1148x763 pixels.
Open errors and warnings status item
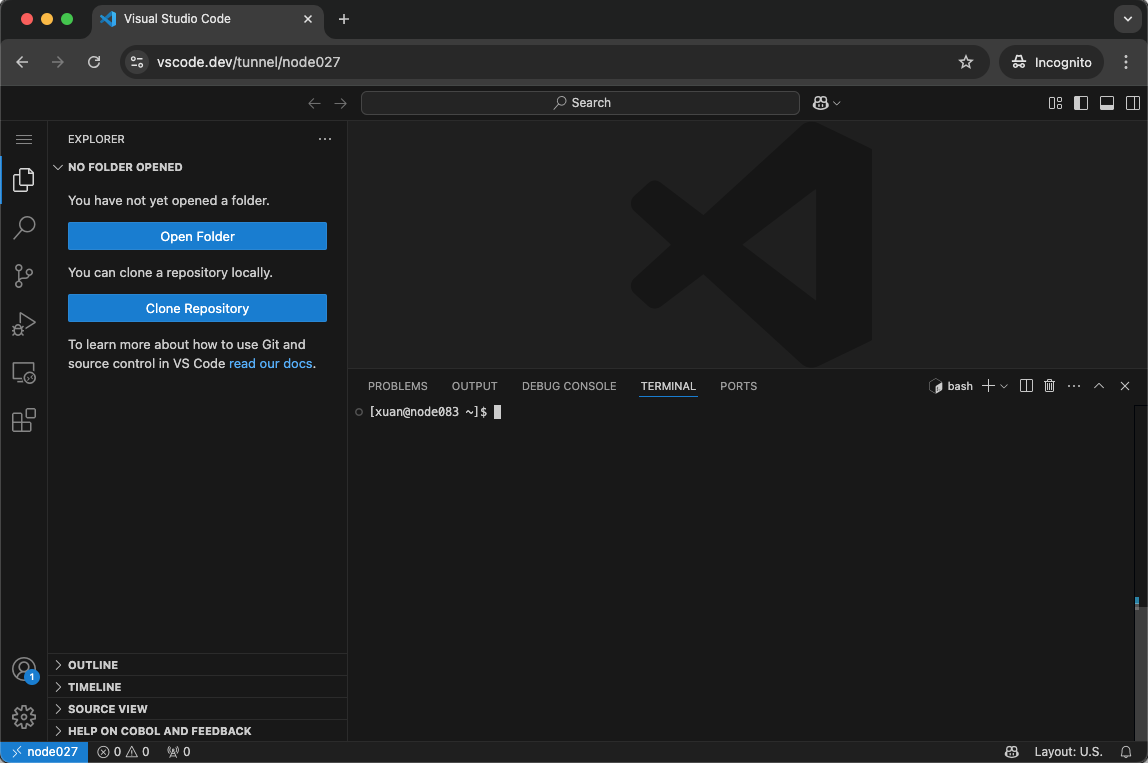(123, 752)
